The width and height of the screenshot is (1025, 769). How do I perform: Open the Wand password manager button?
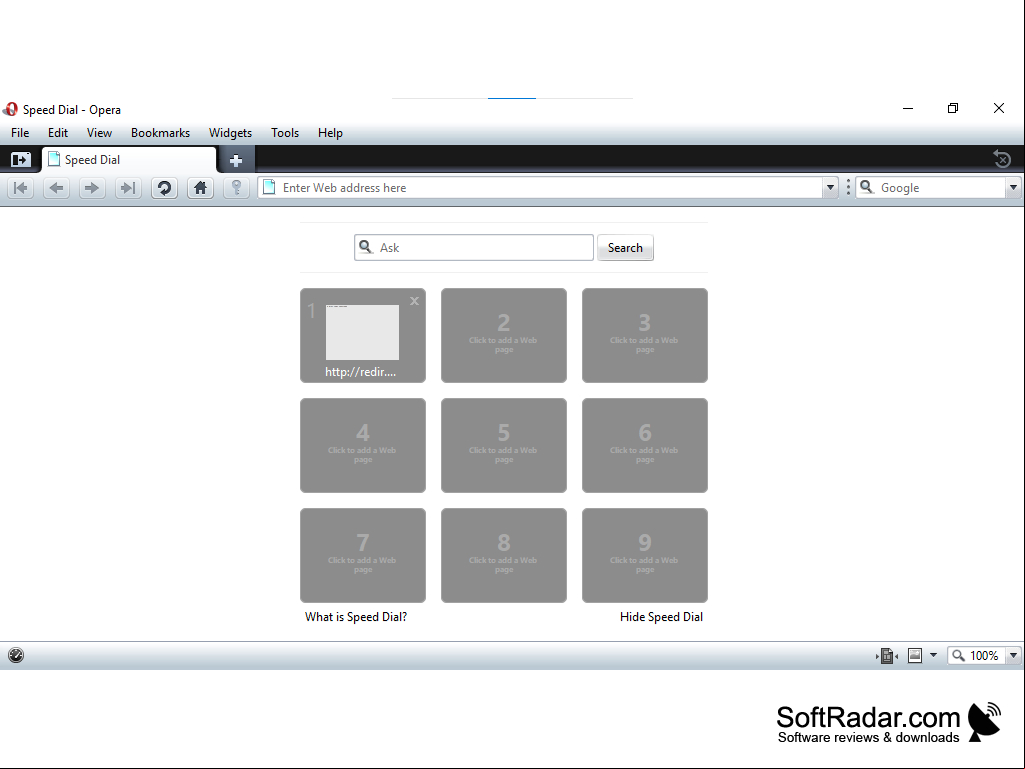pos(236,188)
